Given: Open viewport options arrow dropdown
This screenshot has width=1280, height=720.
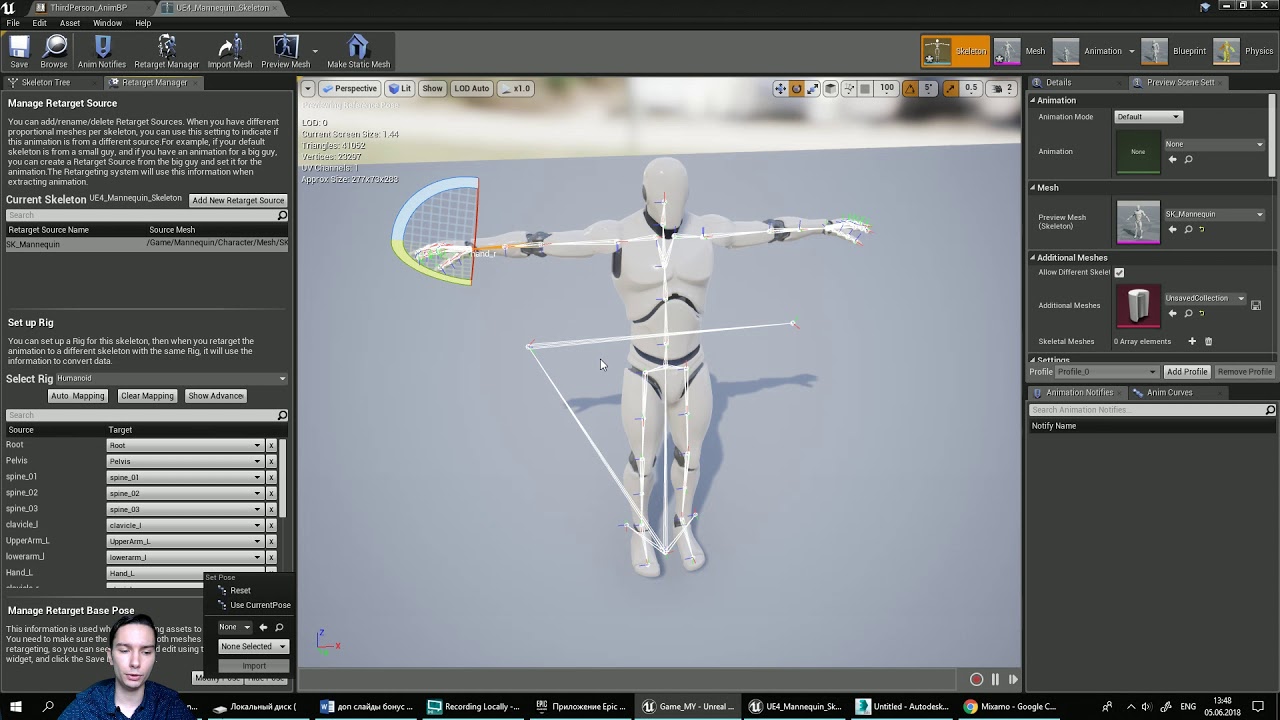Looking at the screenshot, I should (308, 88).
